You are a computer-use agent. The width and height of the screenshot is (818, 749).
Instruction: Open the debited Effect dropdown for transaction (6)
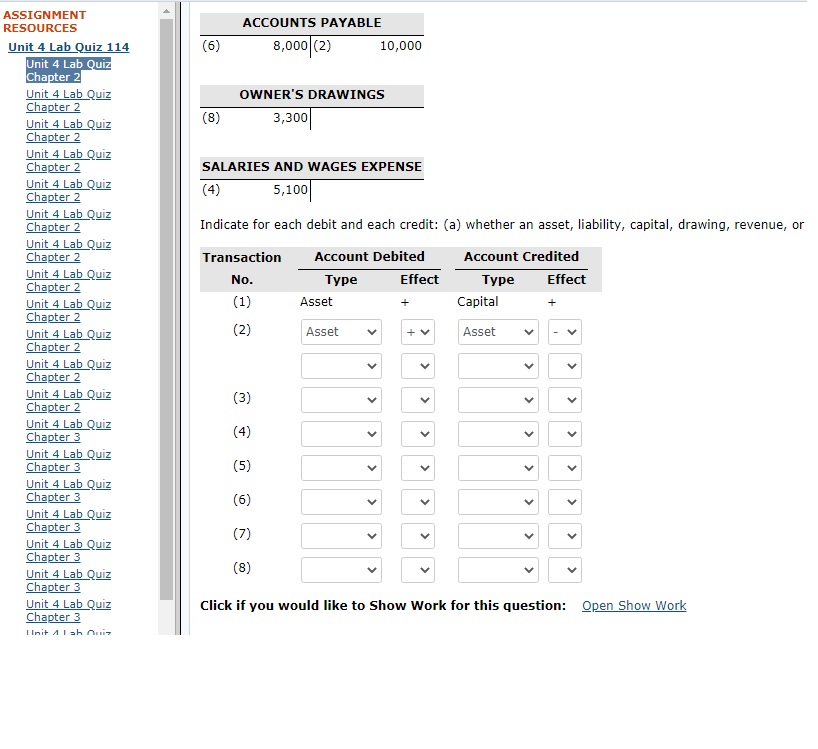tap(417, 501)
